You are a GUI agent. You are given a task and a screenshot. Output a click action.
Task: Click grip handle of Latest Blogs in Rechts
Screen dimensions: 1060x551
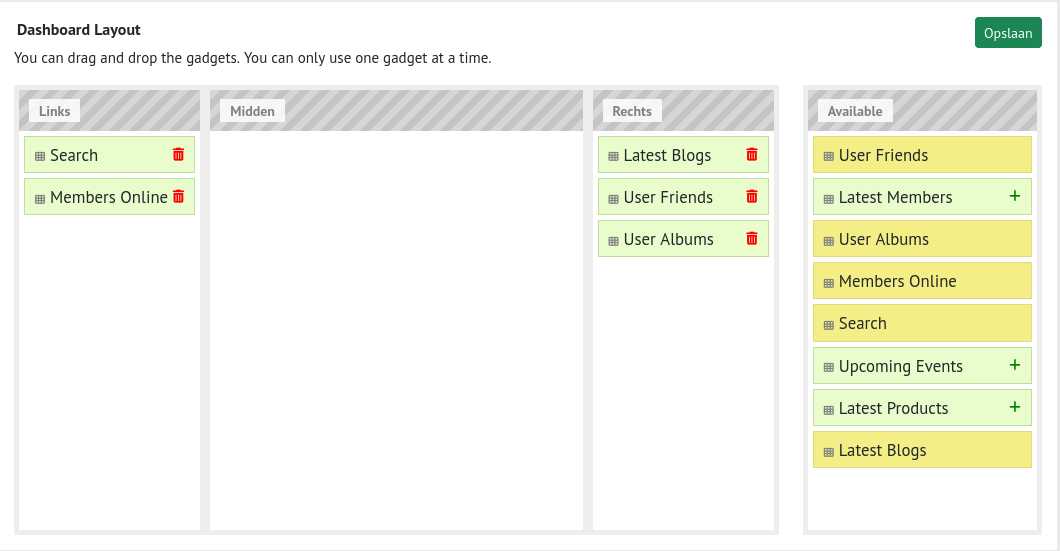pyautogui.click(x=613, y=156)
